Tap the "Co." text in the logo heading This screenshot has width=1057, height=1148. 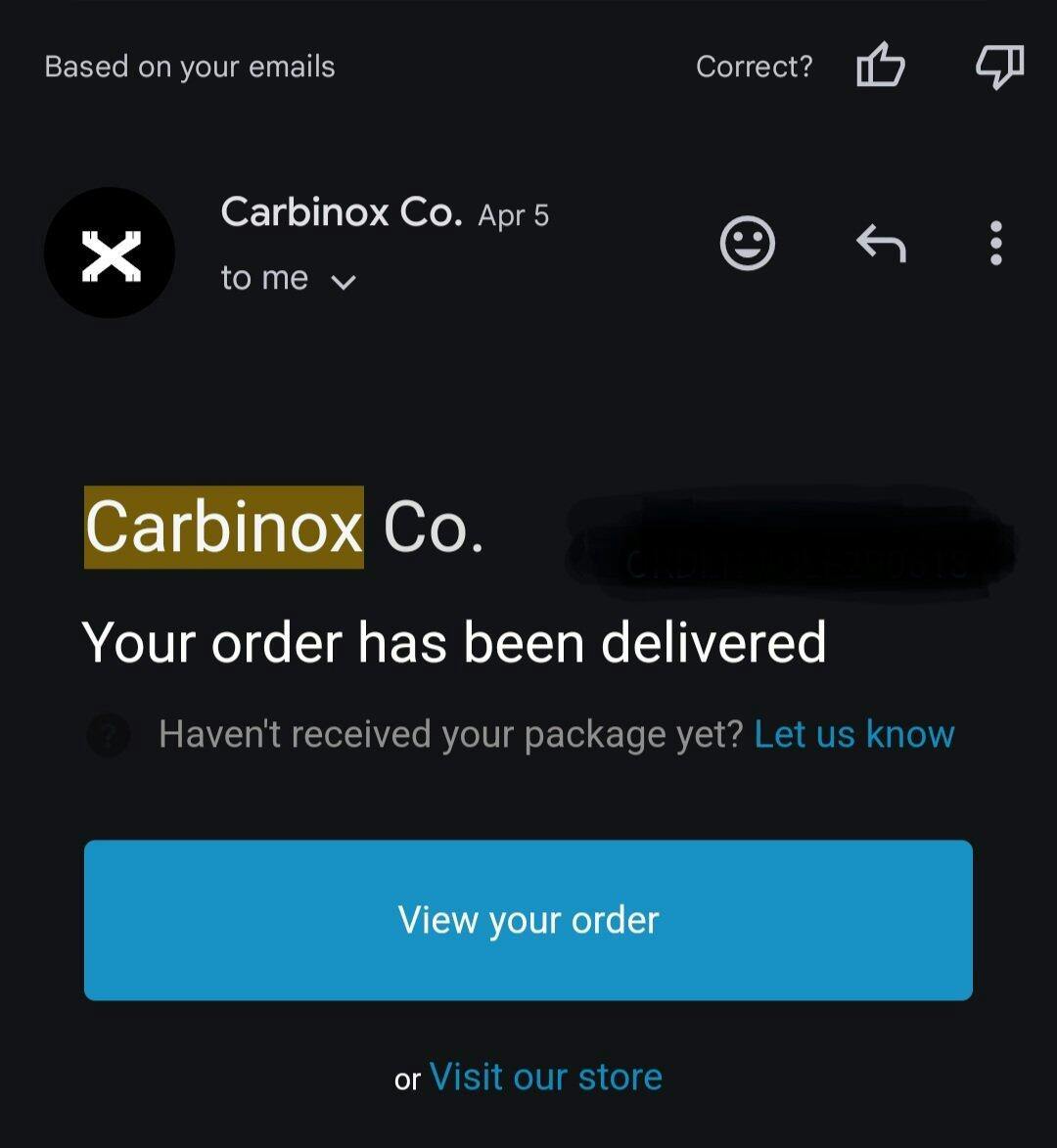coord(434,528)
